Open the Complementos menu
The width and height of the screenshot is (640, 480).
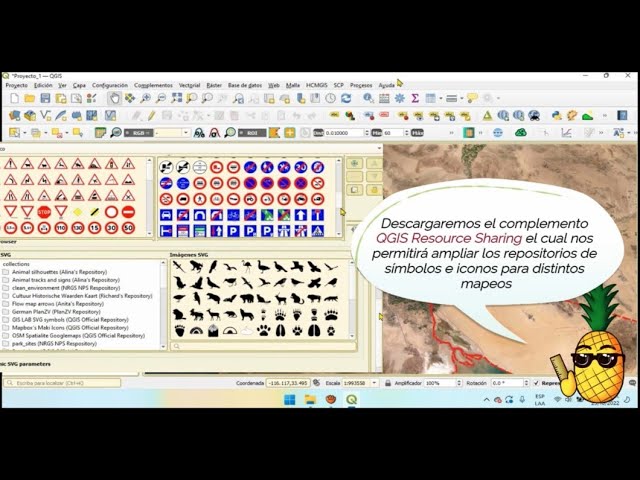pos(153,85)
